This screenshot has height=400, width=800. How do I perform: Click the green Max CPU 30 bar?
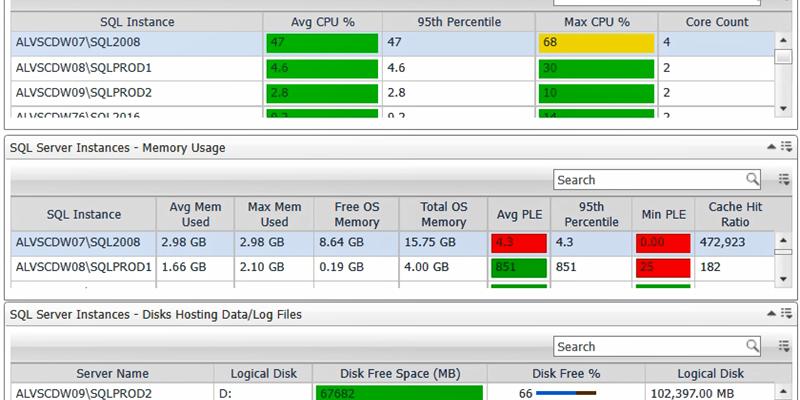[x=596, y=68]
